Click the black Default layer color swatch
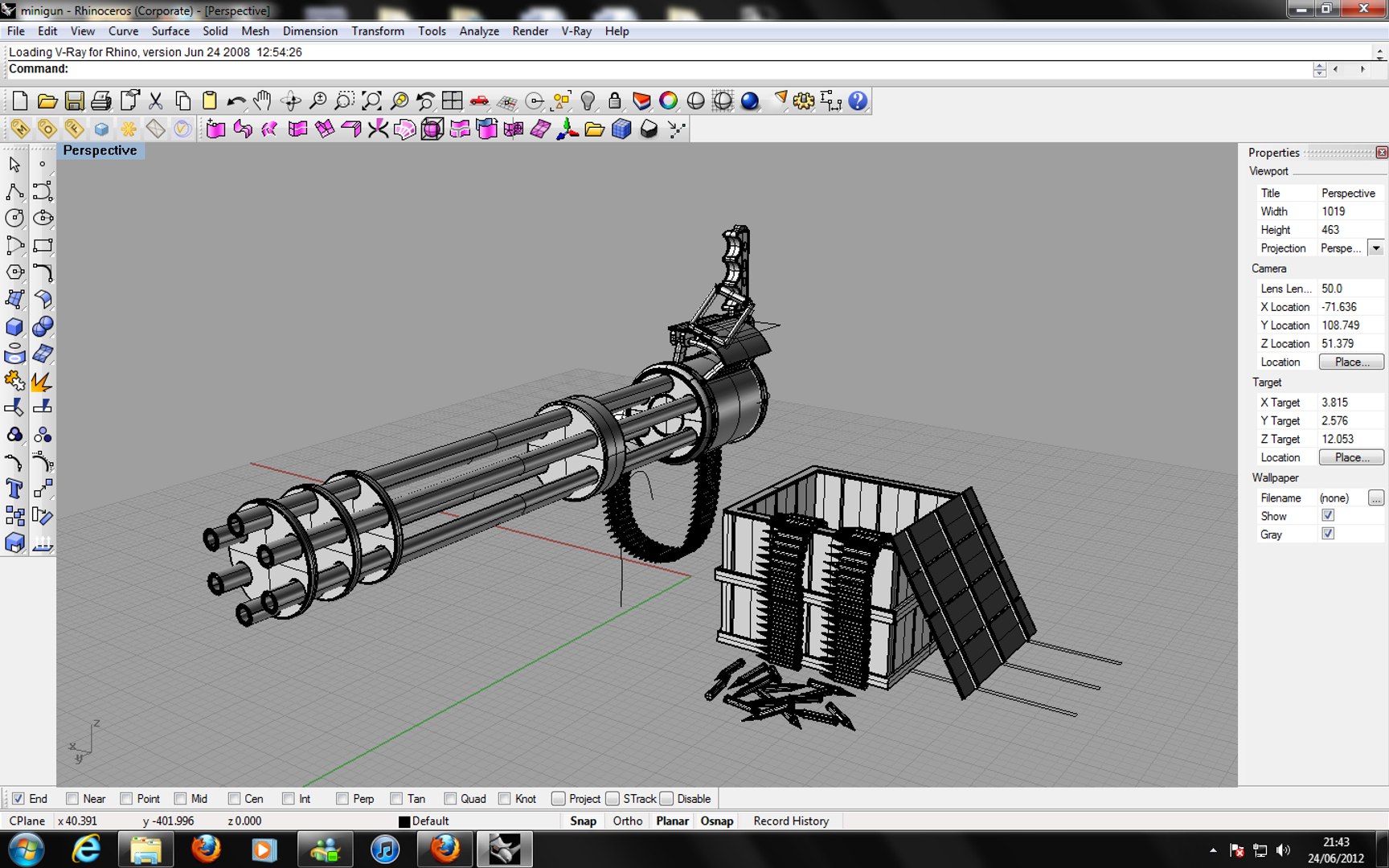1389x868 pixels. tap(404, 821)
